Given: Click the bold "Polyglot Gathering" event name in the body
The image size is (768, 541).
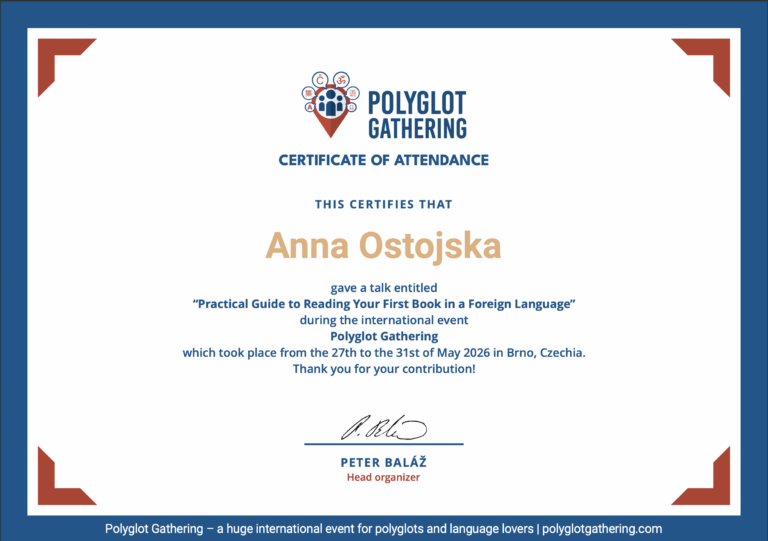Looking at the screenshot, I should point(384,336).
